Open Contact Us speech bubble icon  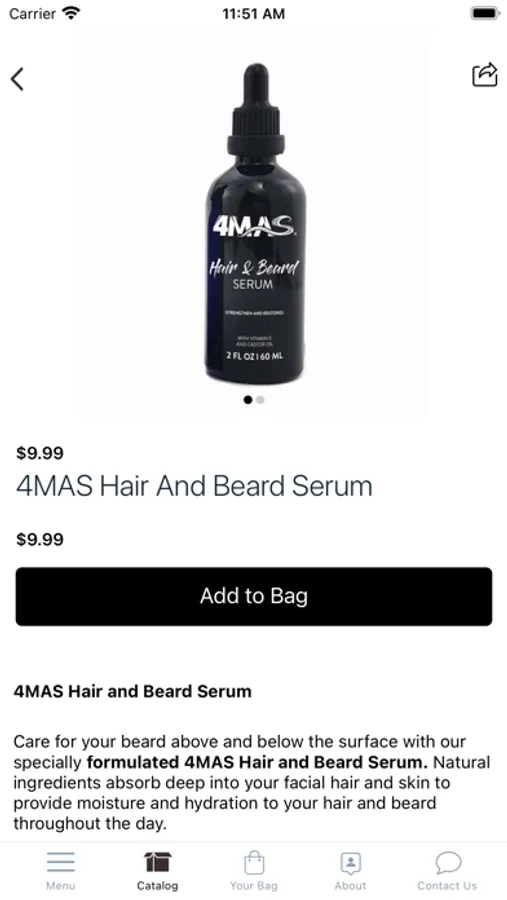[448, 862]
